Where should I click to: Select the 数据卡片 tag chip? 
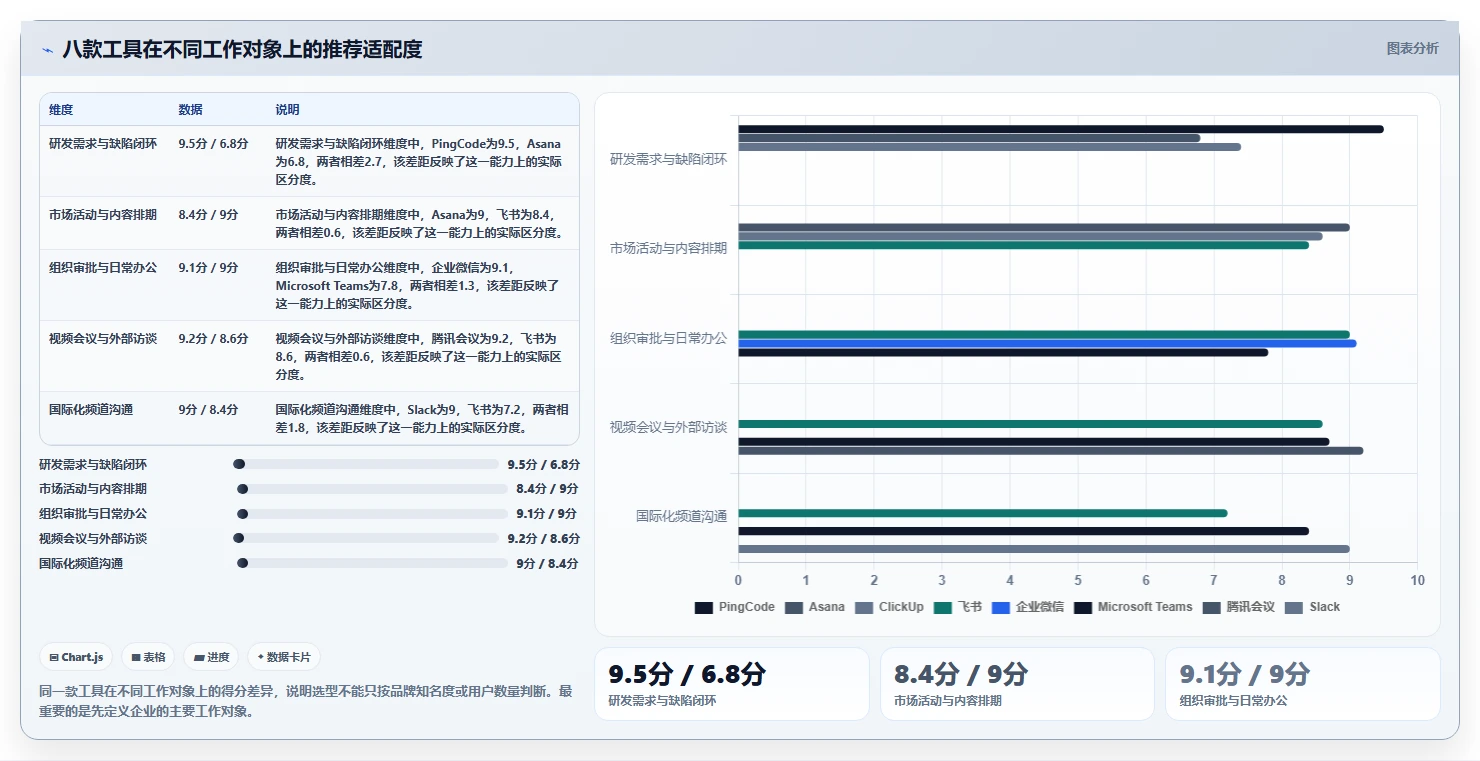point(284,657)
